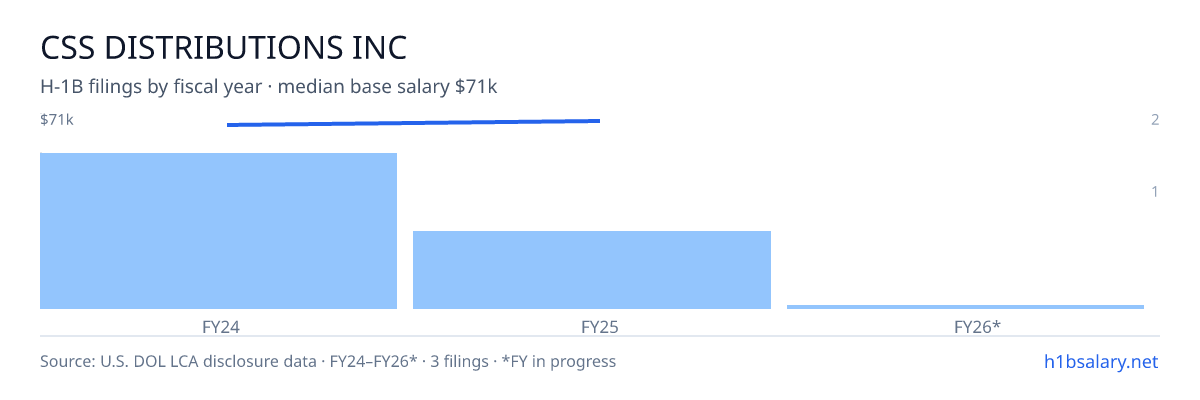
Task: Click the right end of salary line
Action: 598,121
